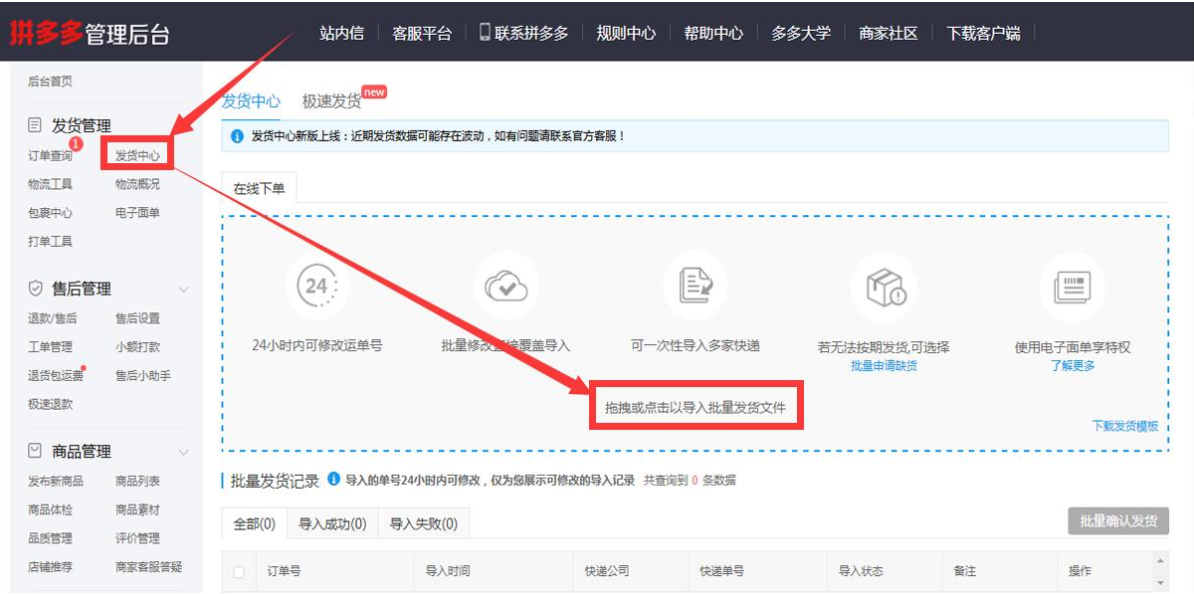Click the info icon in the 发货中心新版上线 notice
The width and height of the screenshot is (1194, 594).
[x=237, y=137]
